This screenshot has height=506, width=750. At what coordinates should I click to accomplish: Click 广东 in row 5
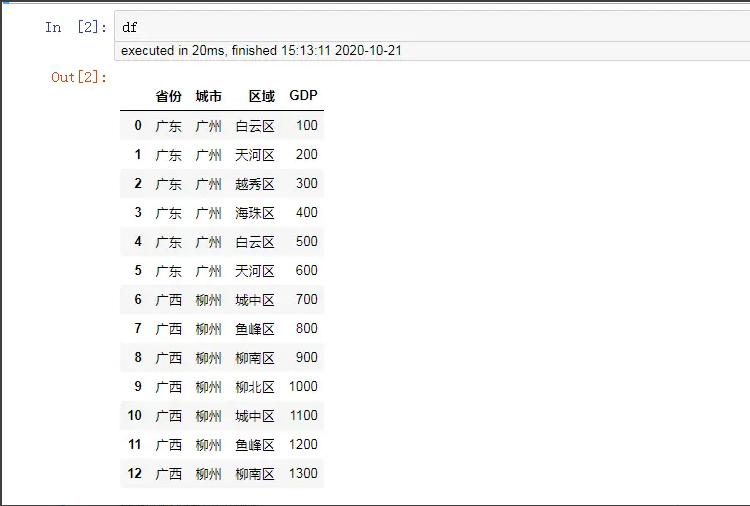tap(168, 271)
